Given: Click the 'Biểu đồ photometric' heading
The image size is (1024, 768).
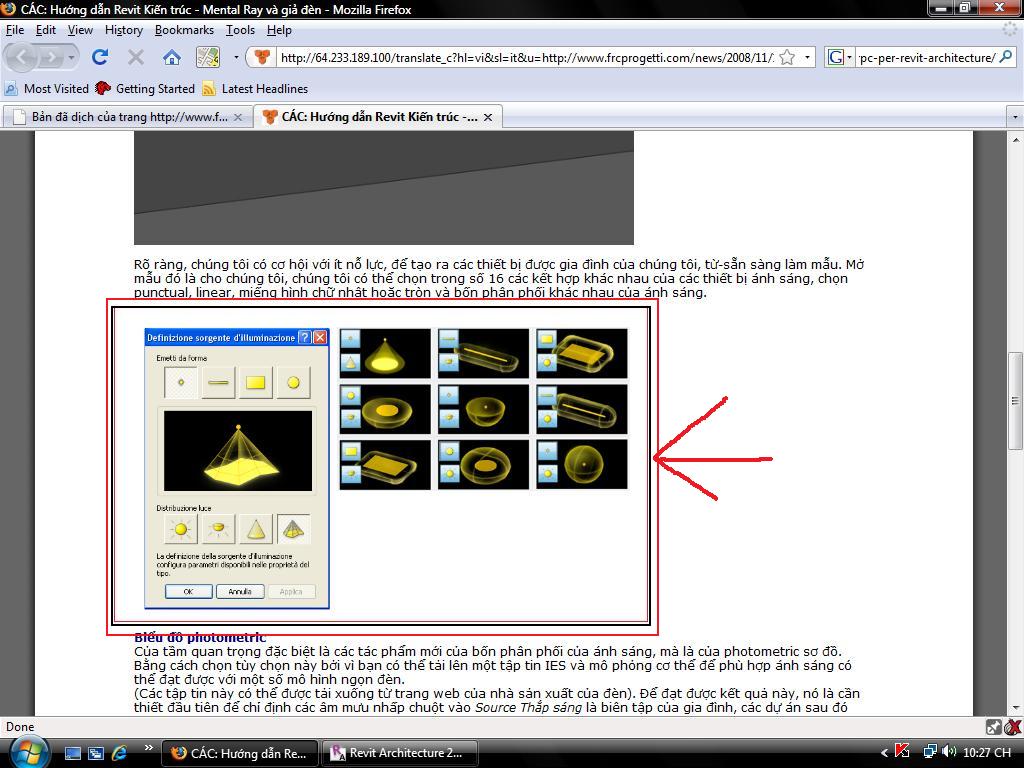Looking at the screenshot, I should (x=200, y=637).
